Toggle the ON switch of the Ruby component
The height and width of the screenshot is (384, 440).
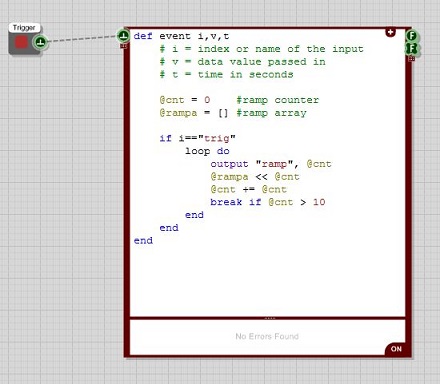pos(396,349)
